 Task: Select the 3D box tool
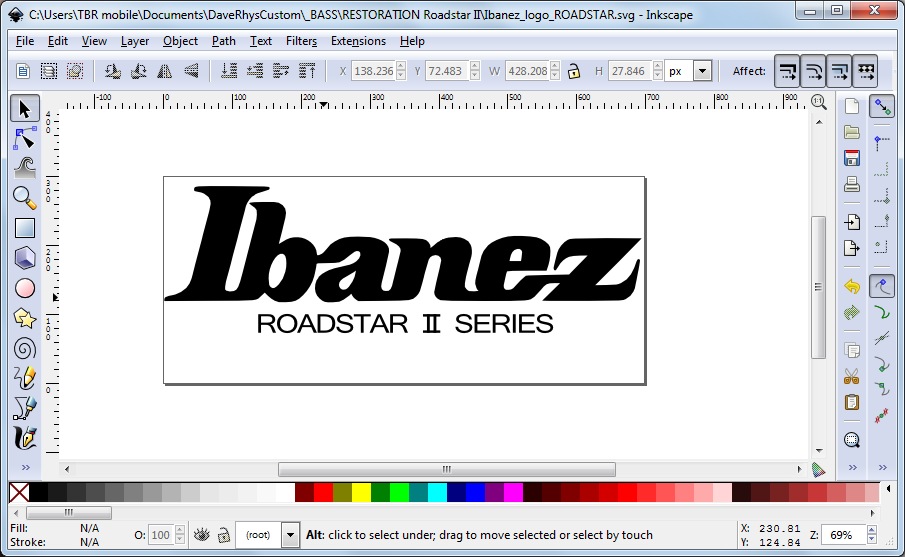24,258
